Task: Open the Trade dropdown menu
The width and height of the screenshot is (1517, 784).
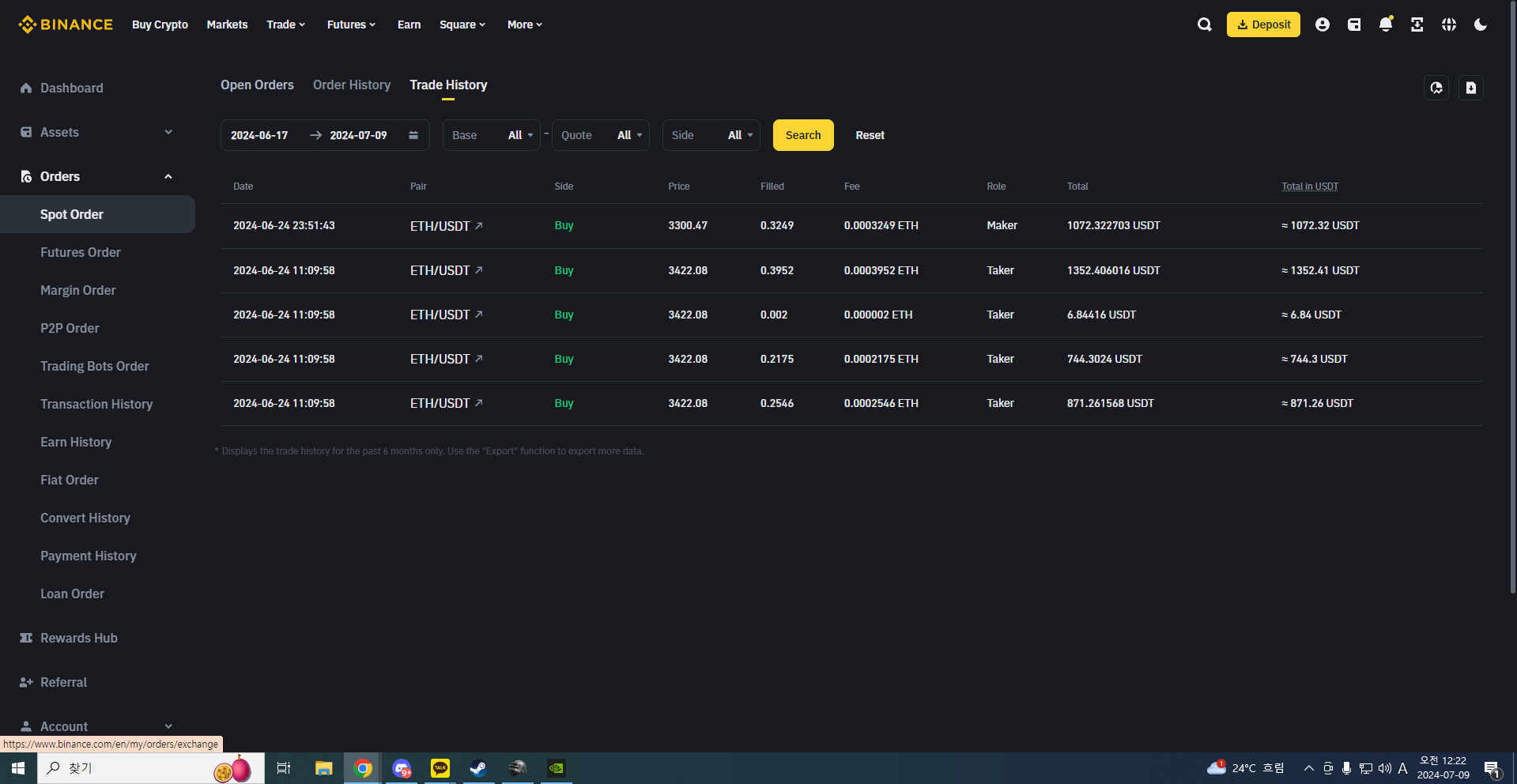Action: [x=285, y=24]
